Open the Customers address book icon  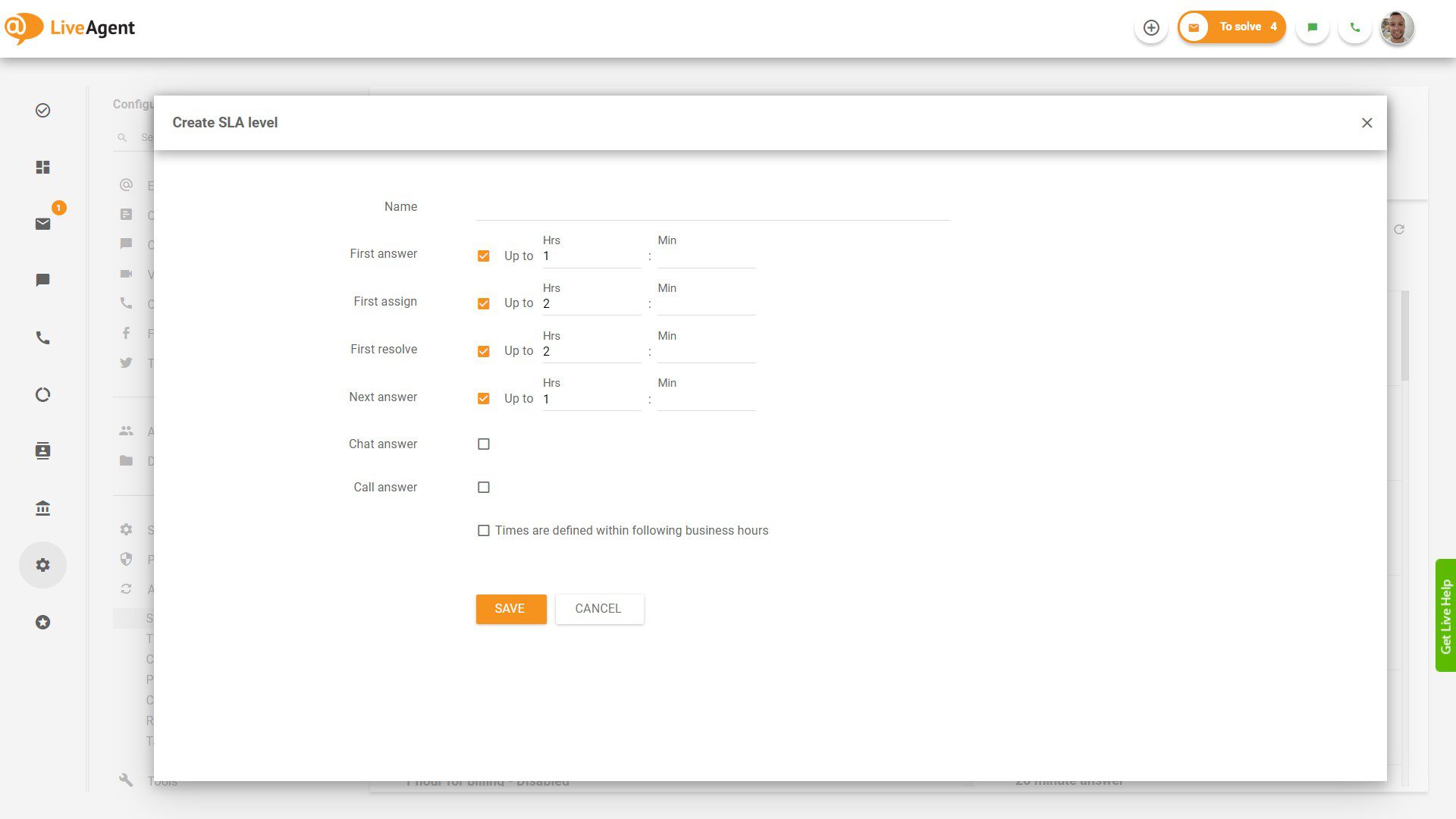(42, 450)
